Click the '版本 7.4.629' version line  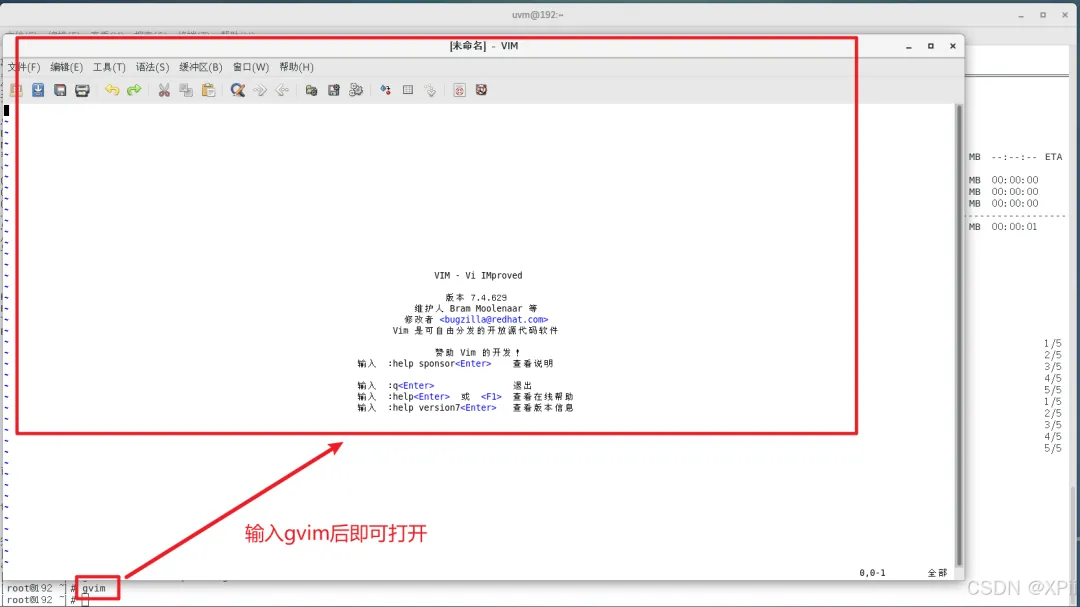pyautogui.click(x=476, y=298)
